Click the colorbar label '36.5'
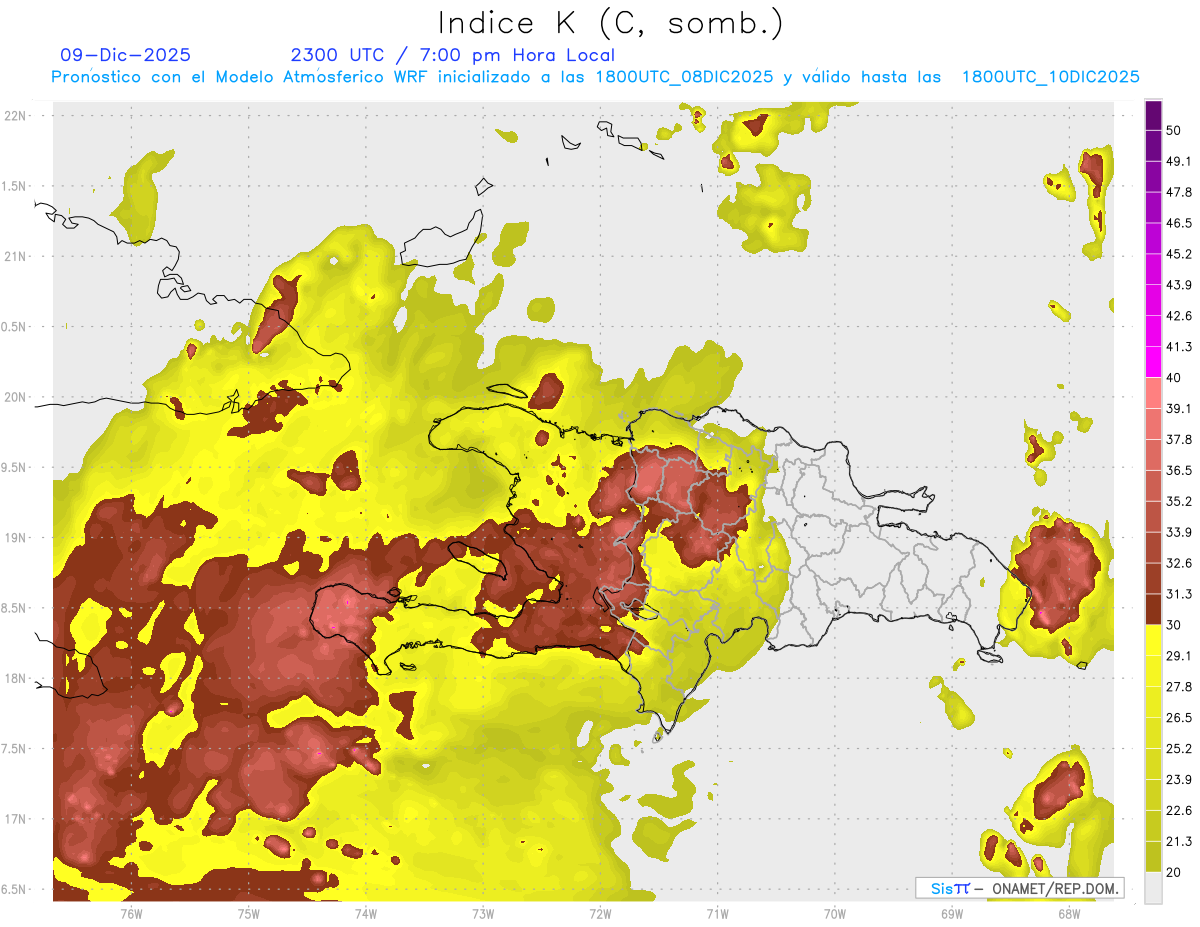 click(1179, 470)
